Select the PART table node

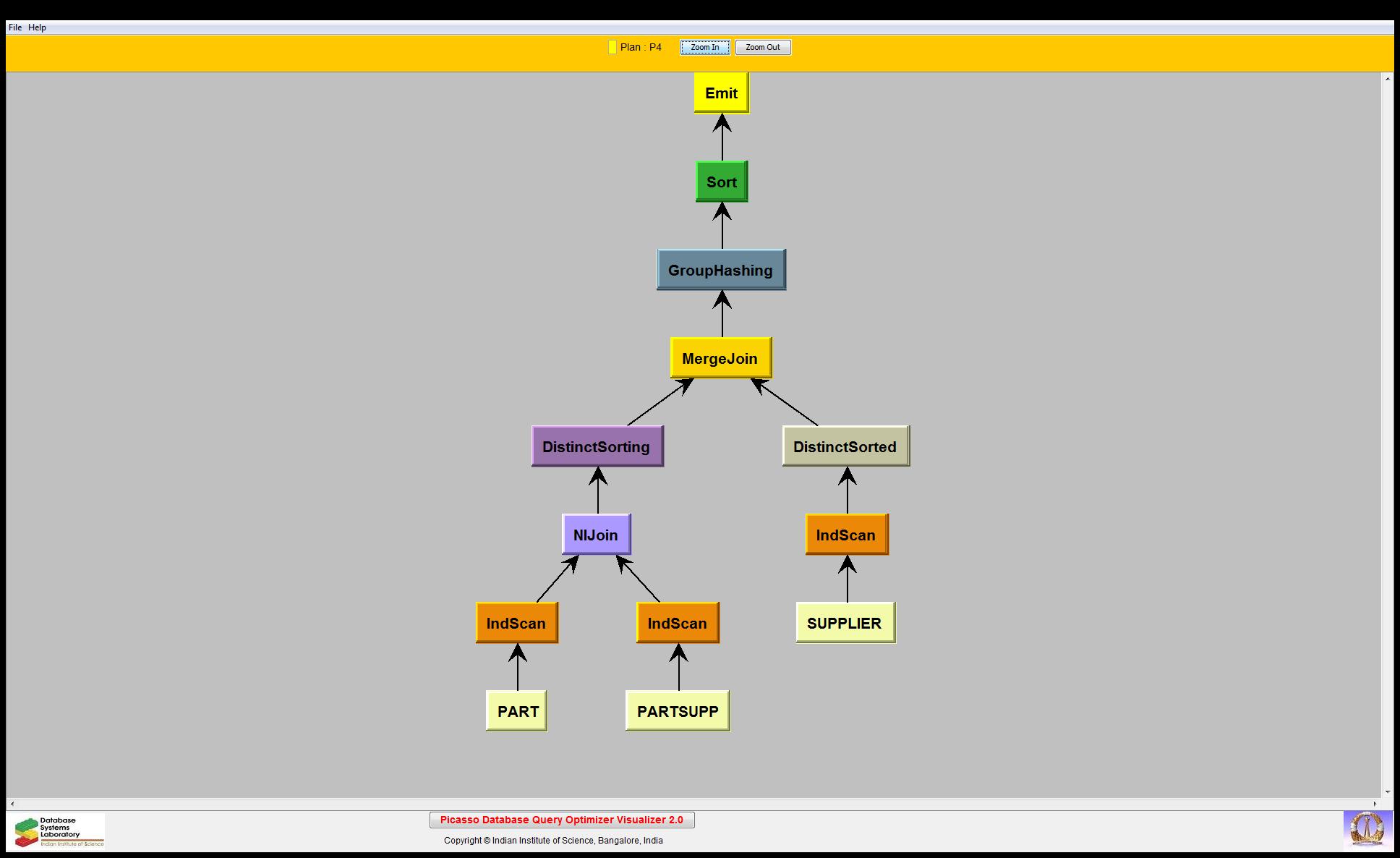517,711
